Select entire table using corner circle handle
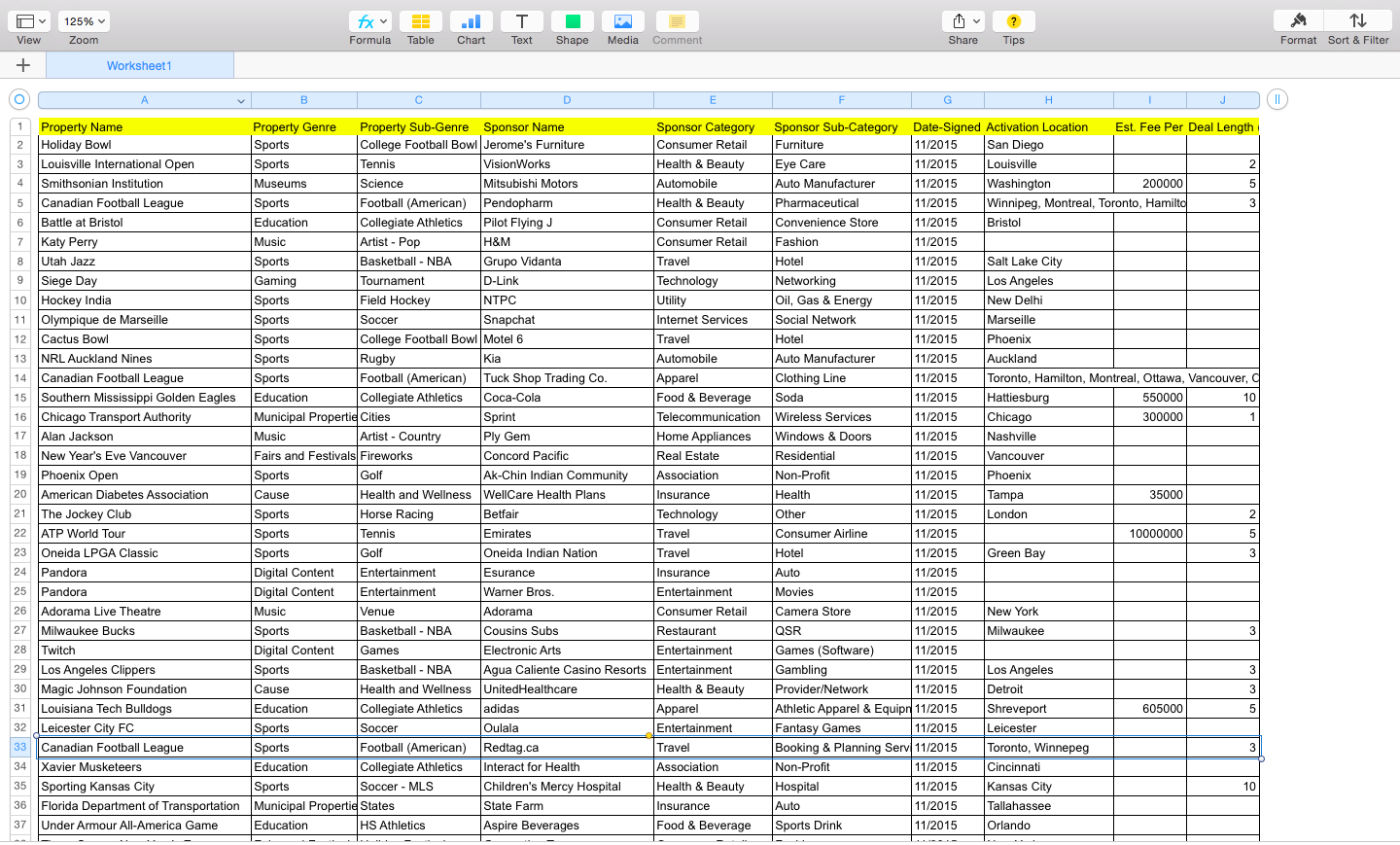 click(18, 99)
